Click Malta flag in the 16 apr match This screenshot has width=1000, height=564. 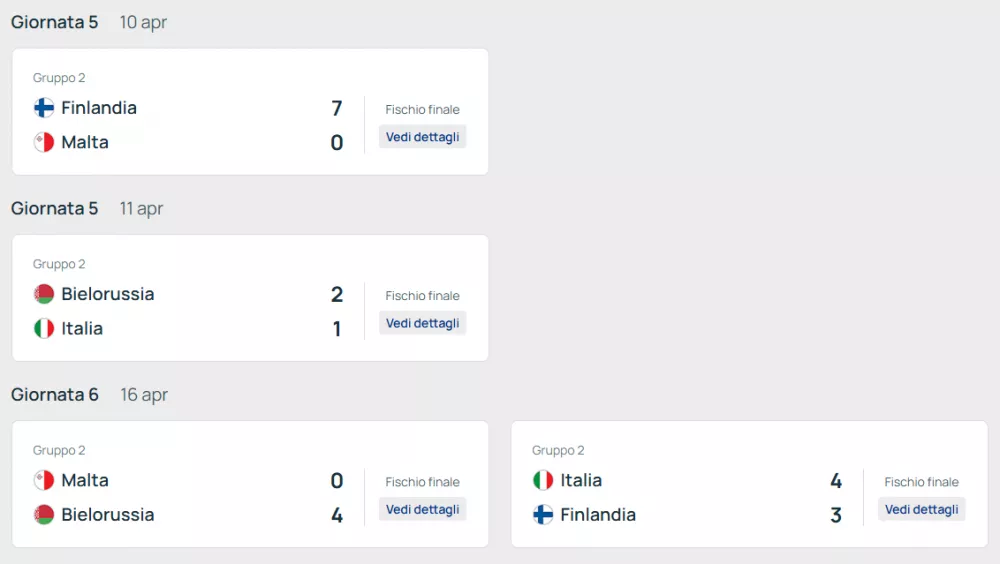44,480
